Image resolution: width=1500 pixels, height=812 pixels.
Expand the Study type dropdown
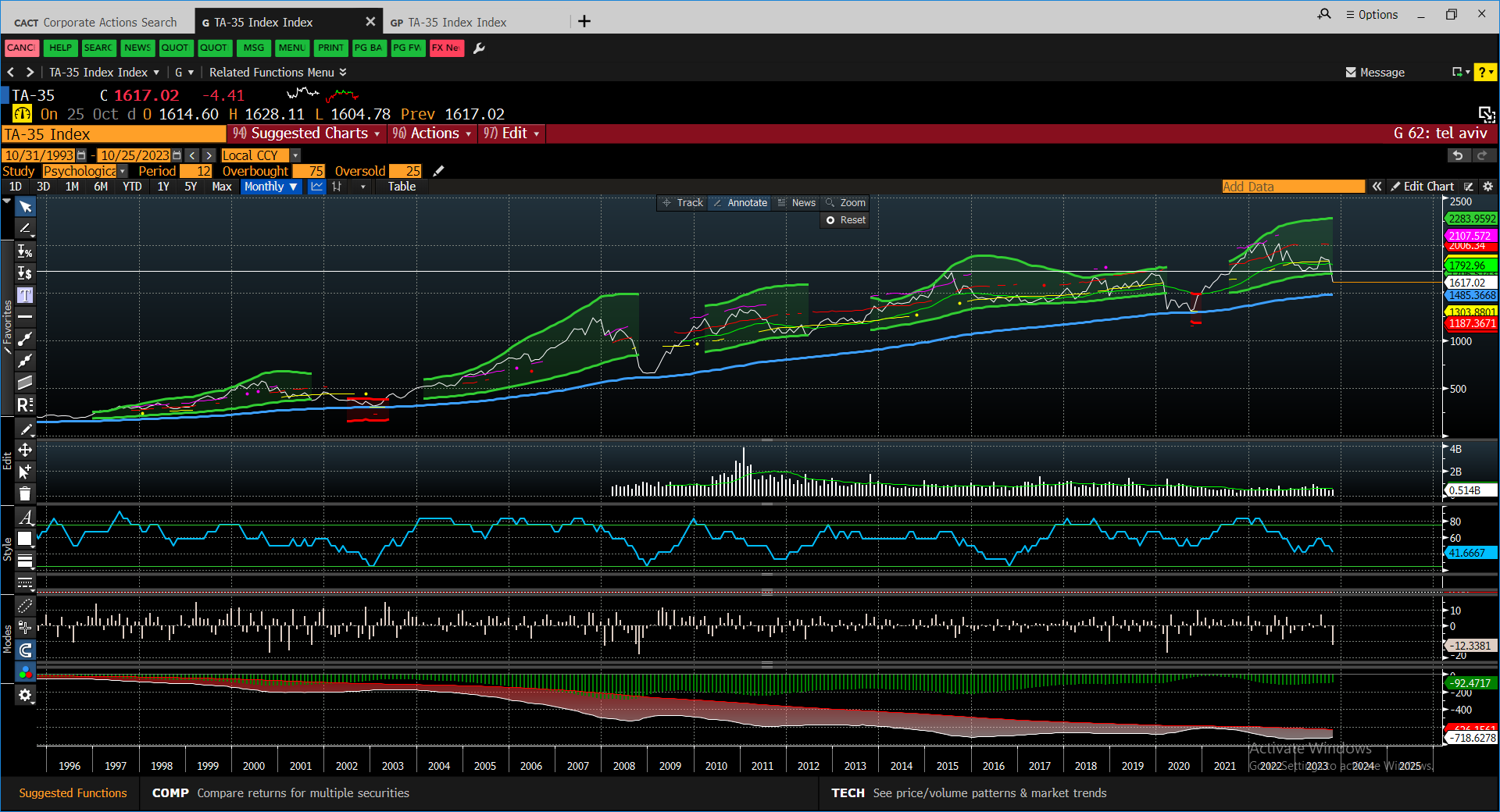tap(123, 171)
